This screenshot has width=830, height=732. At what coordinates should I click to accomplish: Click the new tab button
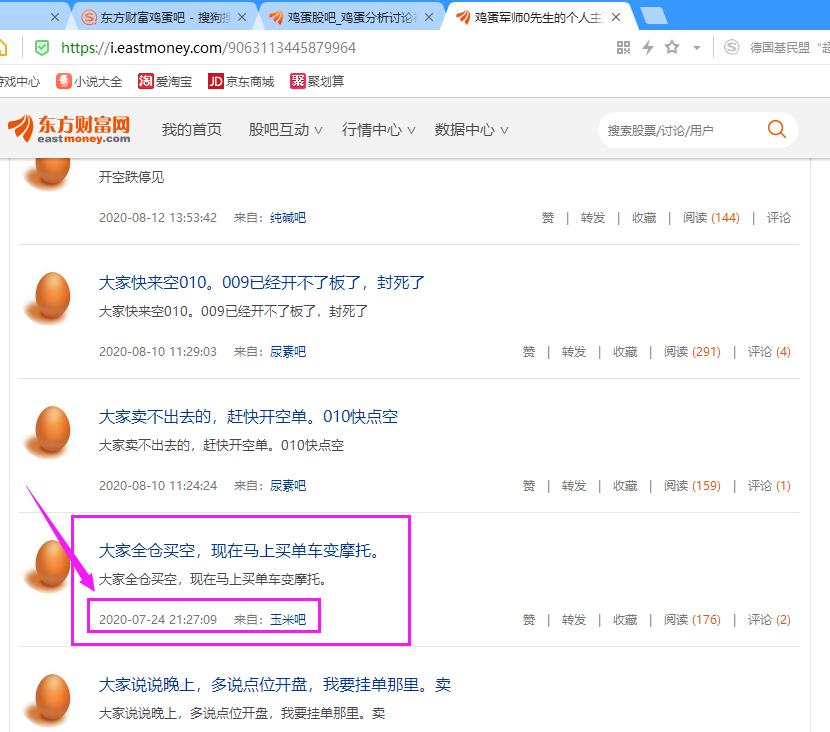[655, 17]
